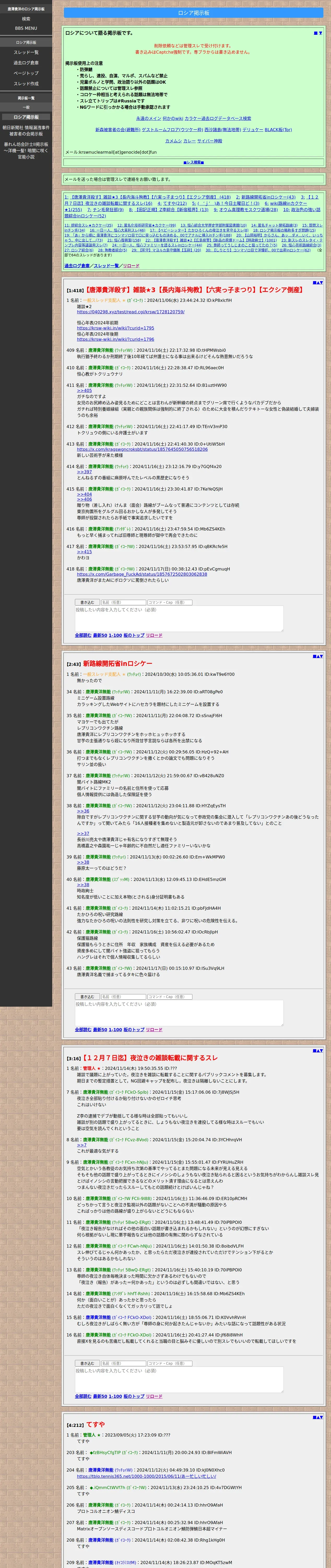Viewport: 331px width, 1568px height.
Task: Click ▲ icon in てすや thread header
Action: click(x=318, y=1417)
